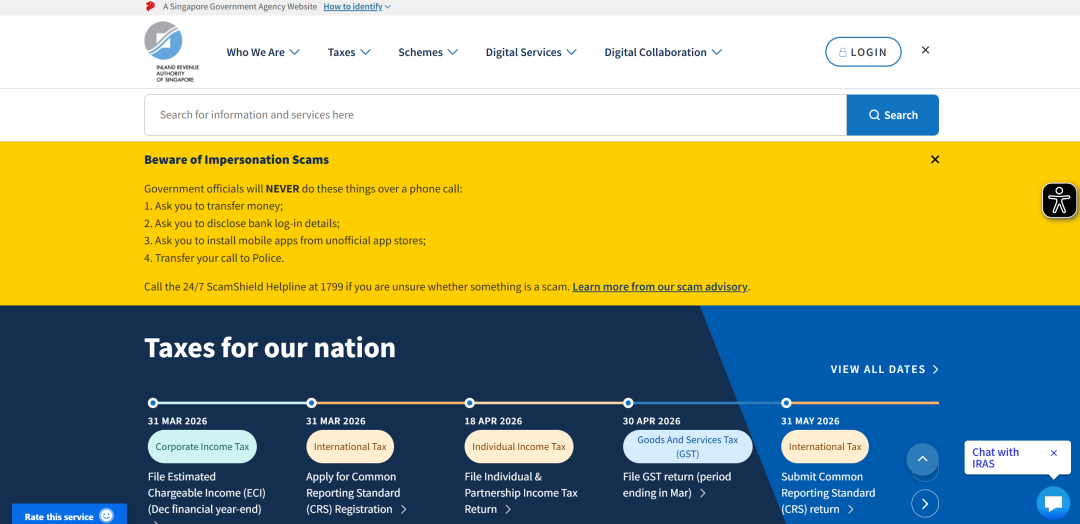Advance the tax dates carousel with the next arrow
The height and width of the screenshot is (524, 1080).
(925, 503)
